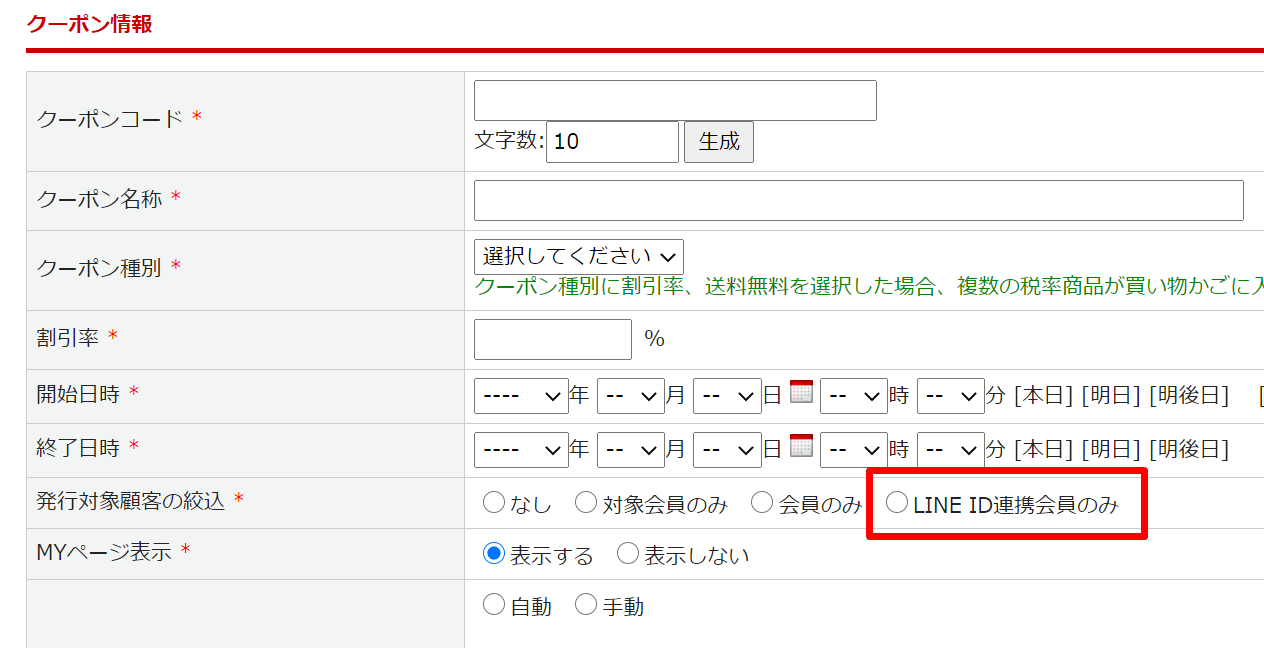This screenshot has height=648, width=1264.
Task: Open the クーポン種別 dropdown
Action: 579,257
